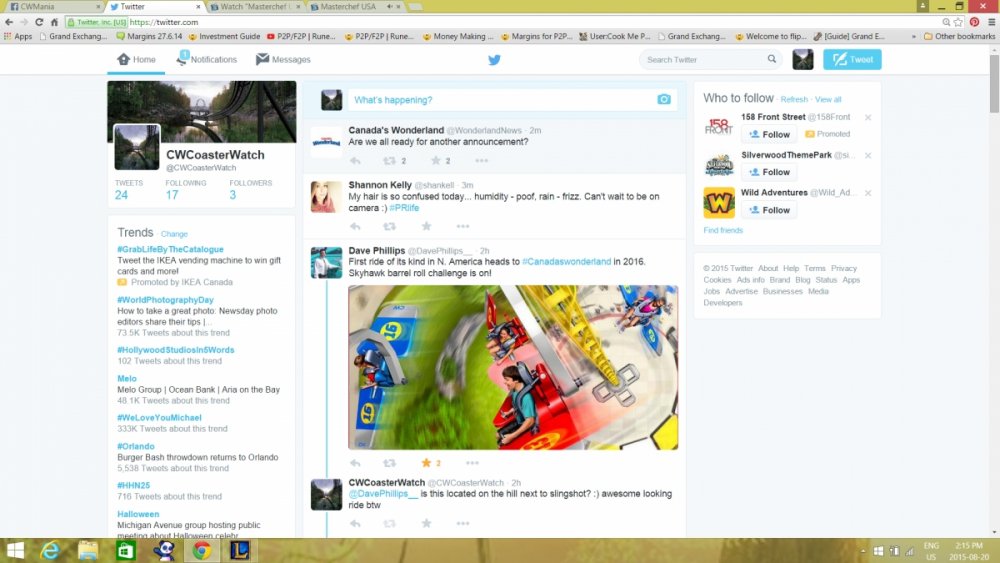Click the search magnifier in Search Twitter
The height and width of the screenshot is (563, 1000).
[x=772, y=59]
